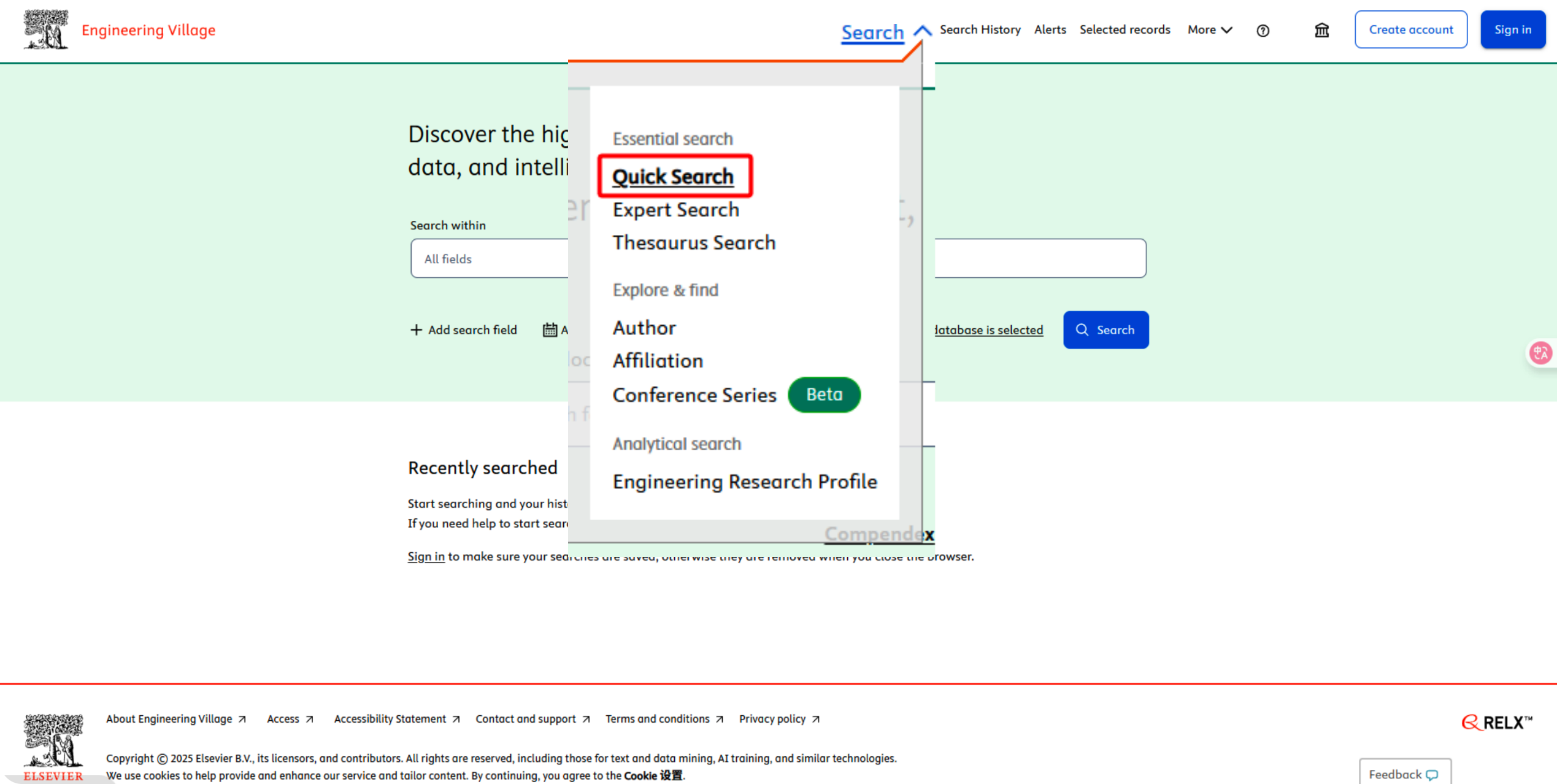Click the Elsevier footer logo

tap(53, 747)
